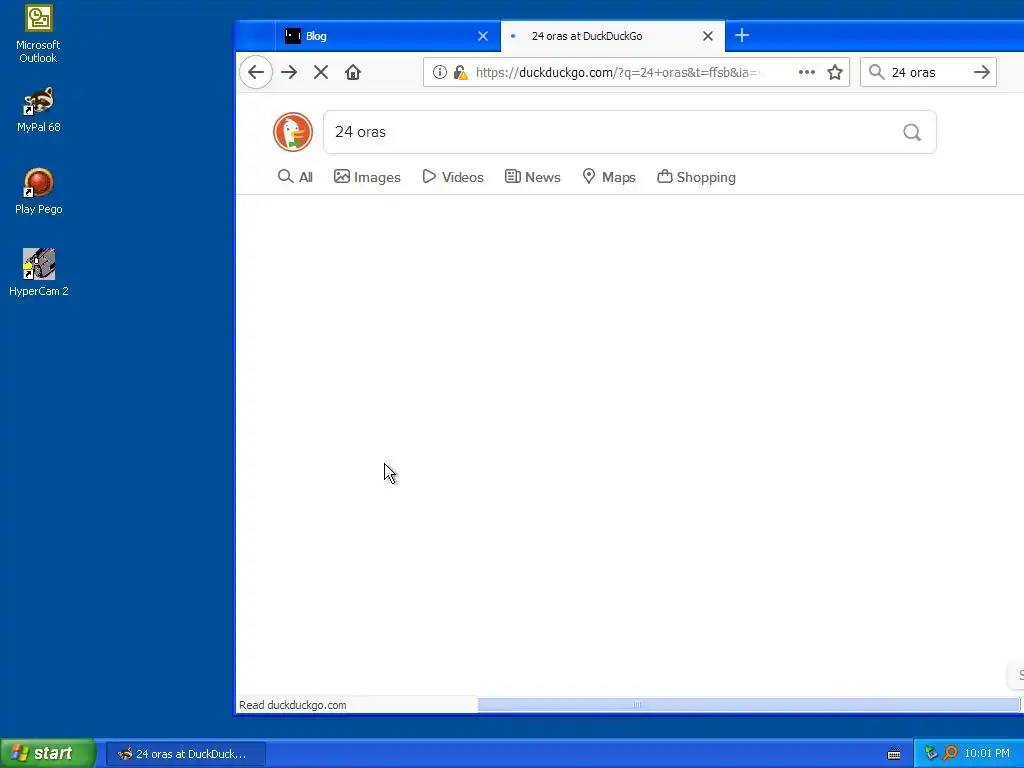The width and height of the screenshot is (1024, 768).
Task: Close the 24 oras at DuckDuckGo tab
Action: [708, 36]
